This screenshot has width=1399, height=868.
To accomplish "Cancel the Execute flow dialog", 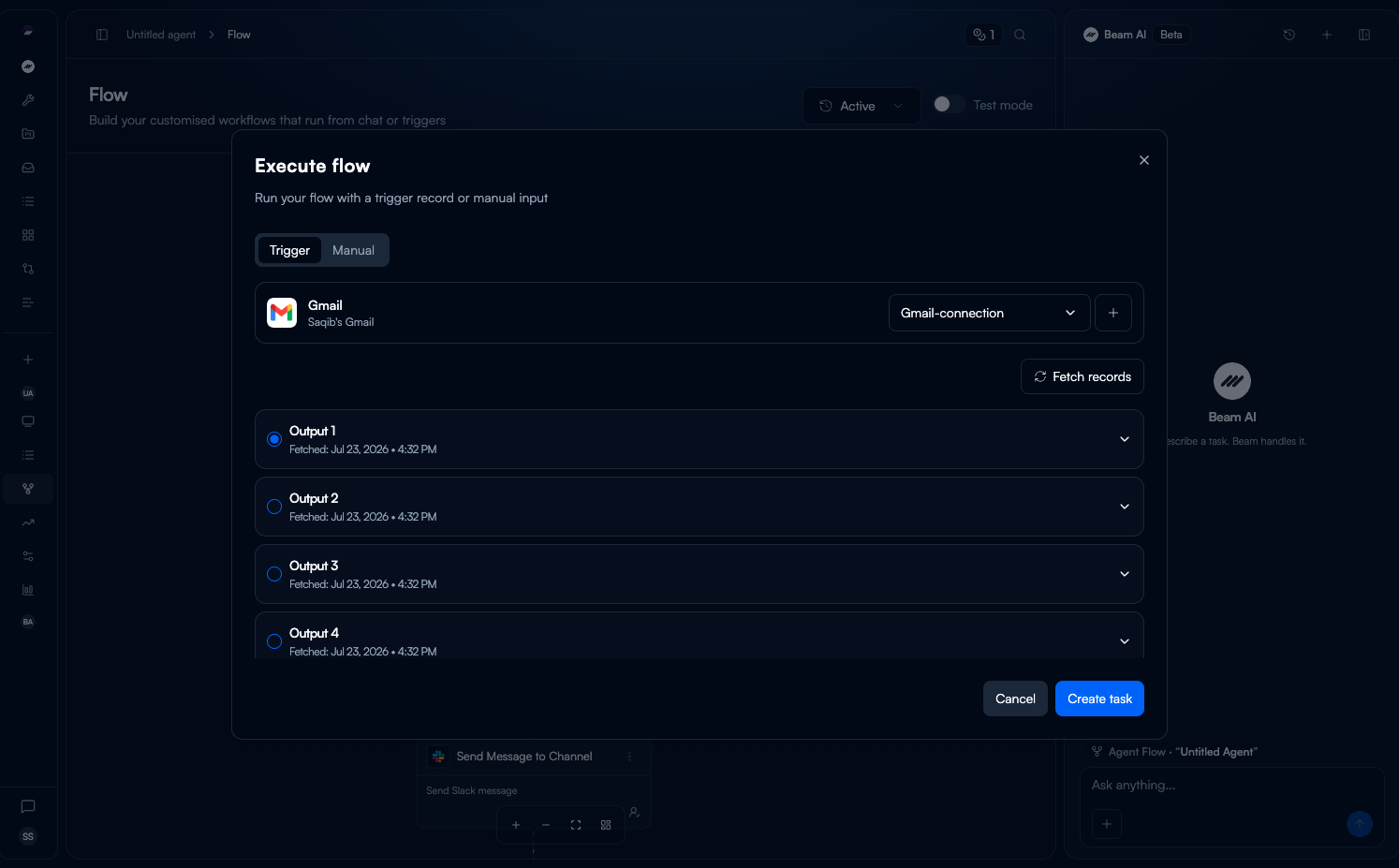I will click(1015, 699).
